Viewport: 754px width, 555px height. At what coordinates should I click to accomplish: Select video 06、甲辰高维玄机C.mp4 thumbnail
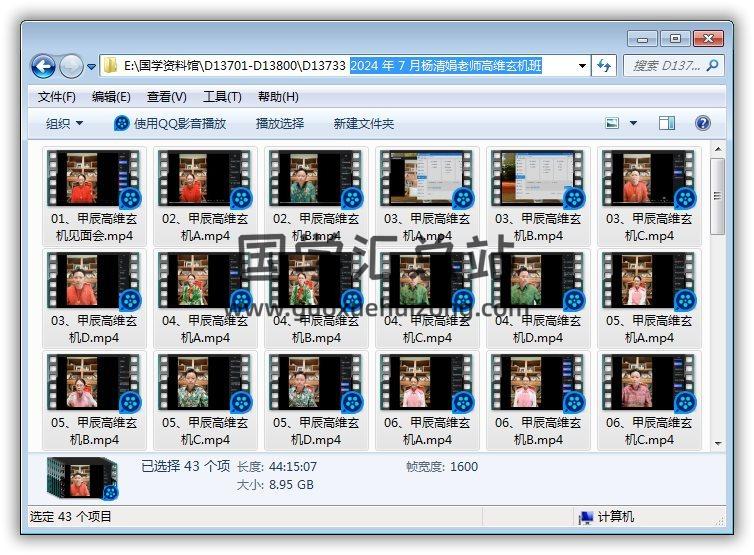[649, 382]
